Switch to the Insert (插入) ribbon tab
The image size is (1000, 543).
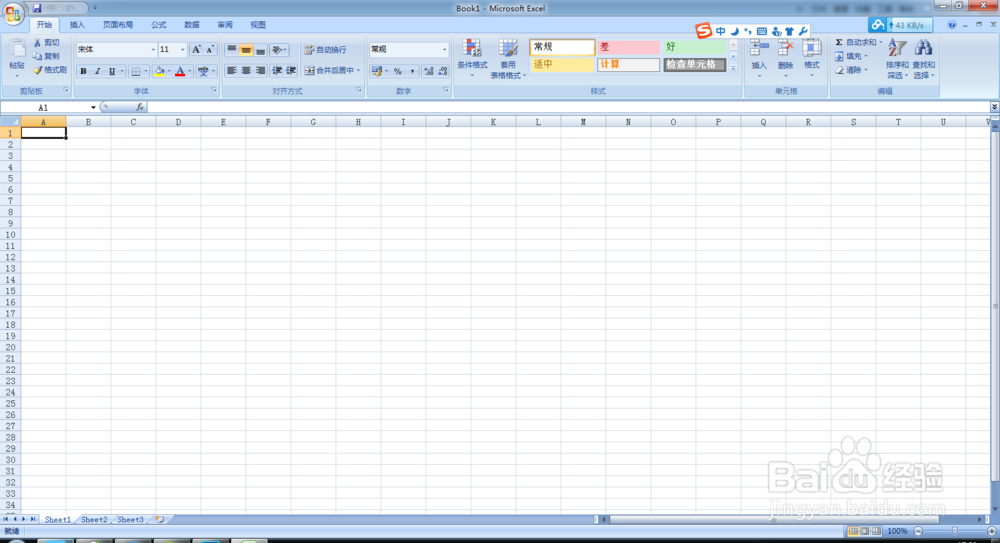[x=77, y=25]
